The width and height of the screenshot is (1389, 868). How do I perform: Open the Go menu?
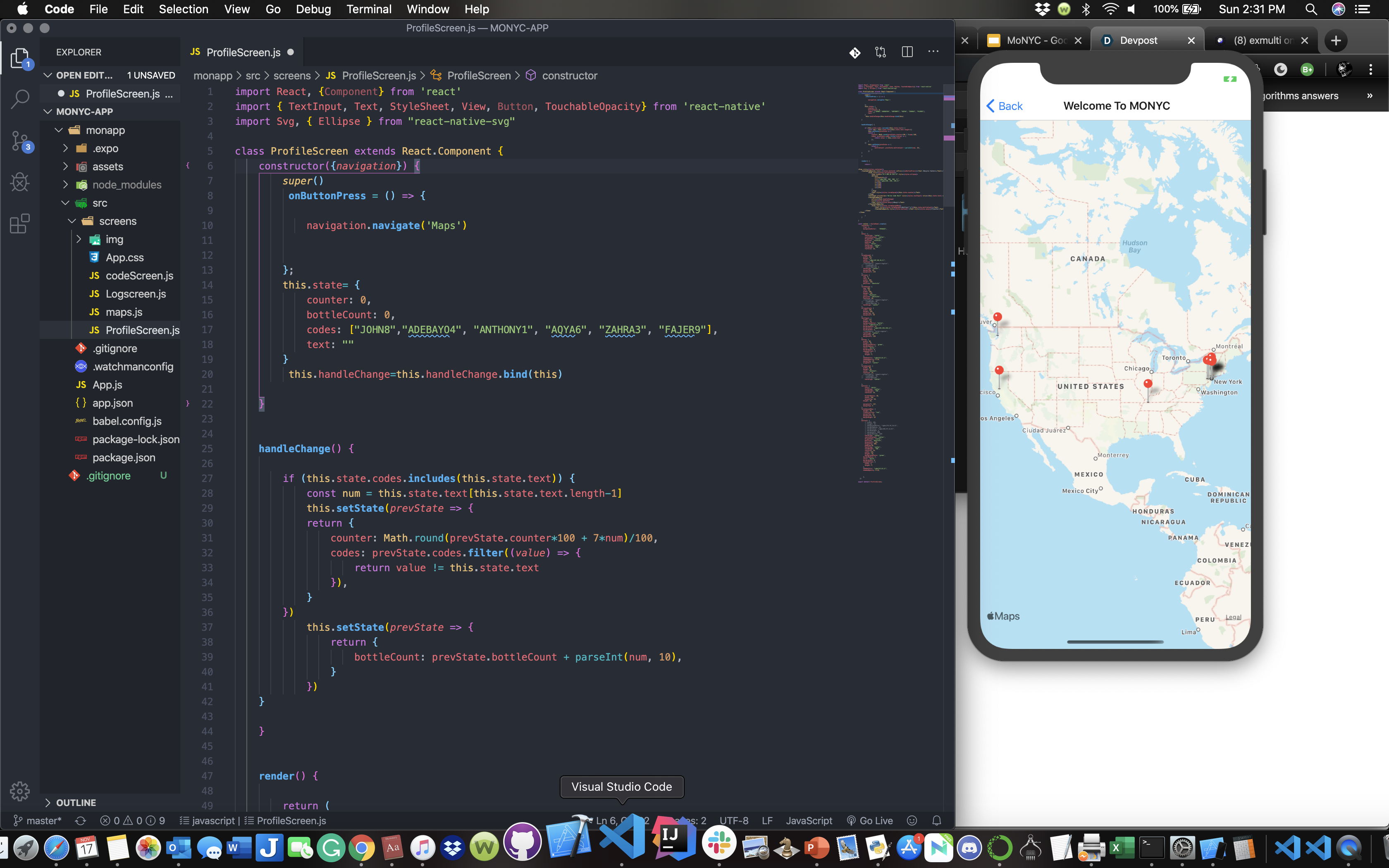pyautogui.click(x=273, y=9)
